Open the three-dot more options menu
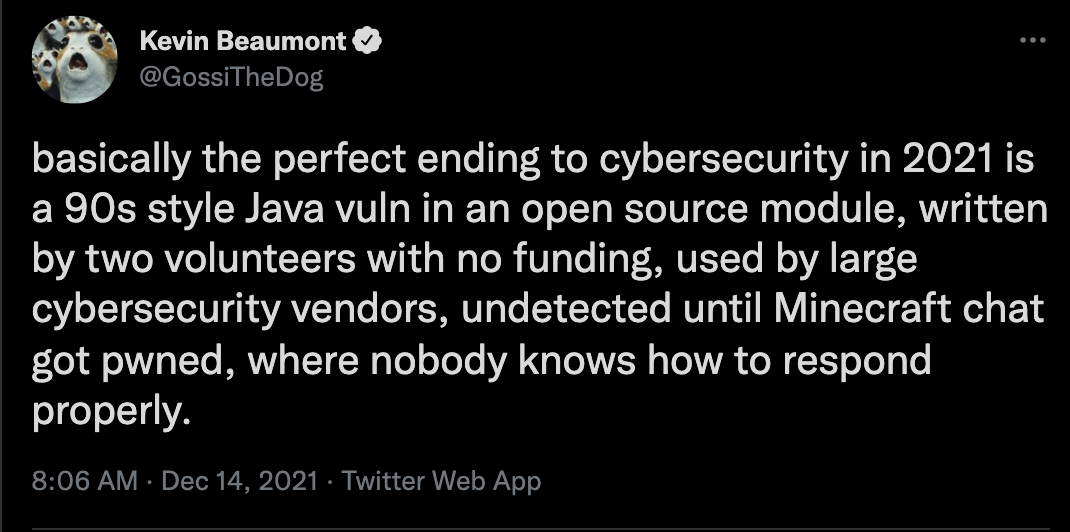 coord(1032,41)
